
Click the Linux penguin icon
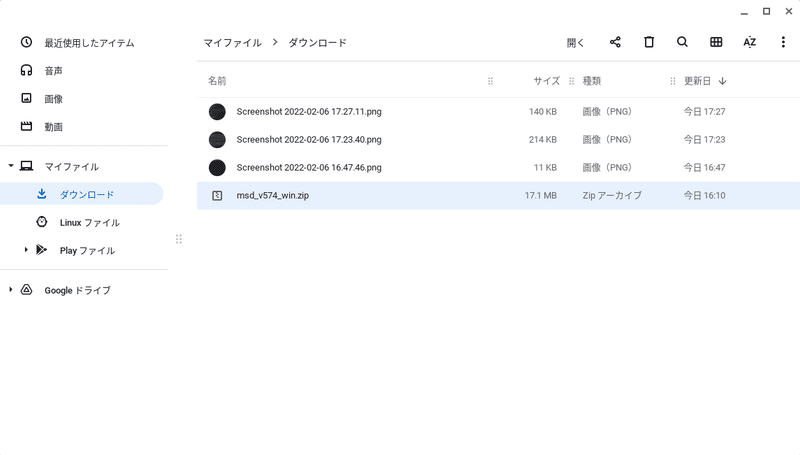tap(42, 222)
